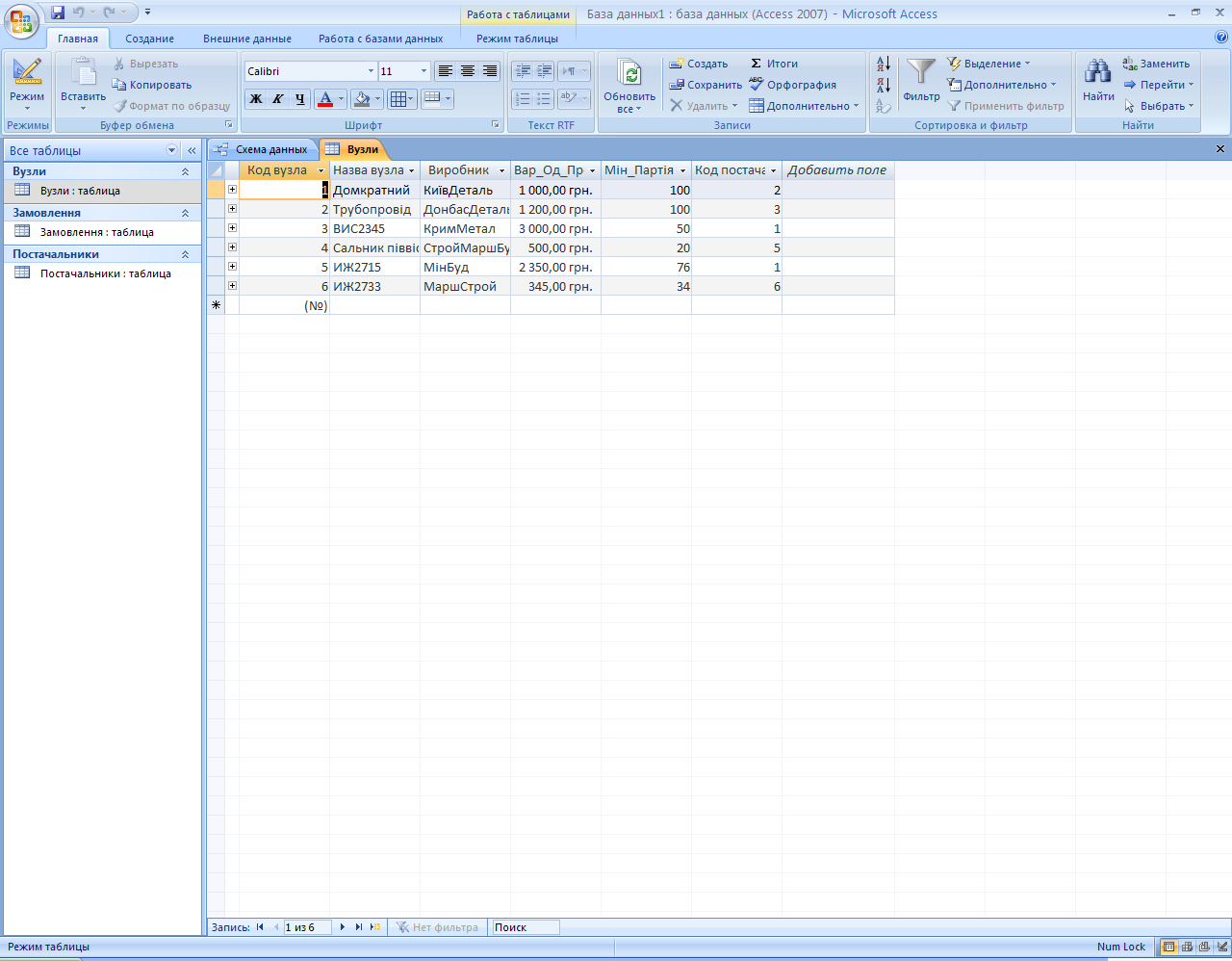Open the Режим view switcher
1232x961 pixels.
(27, 86)
